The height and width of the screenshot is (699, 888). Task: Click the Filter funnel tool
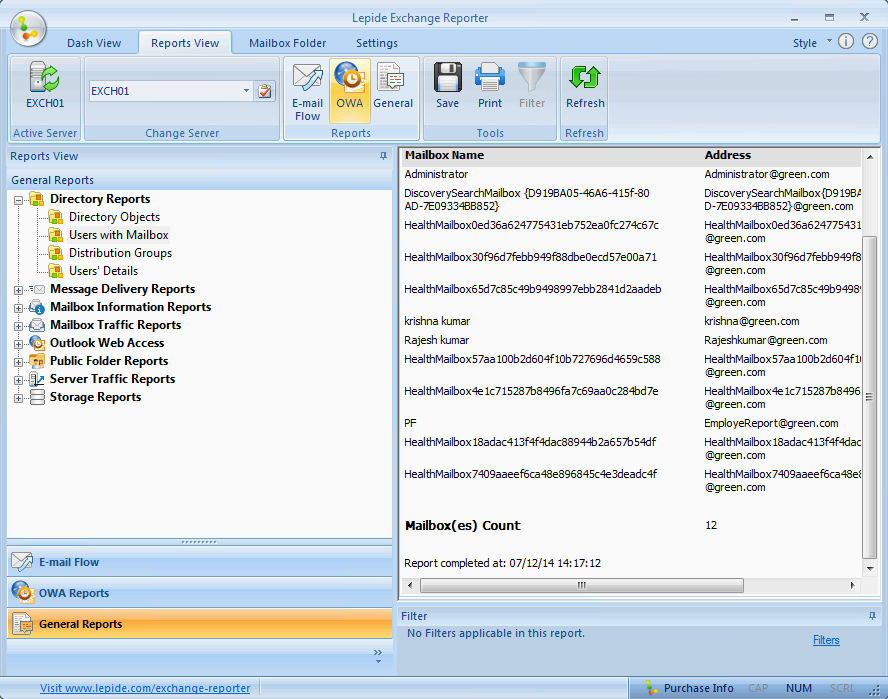tap(532, 86)
